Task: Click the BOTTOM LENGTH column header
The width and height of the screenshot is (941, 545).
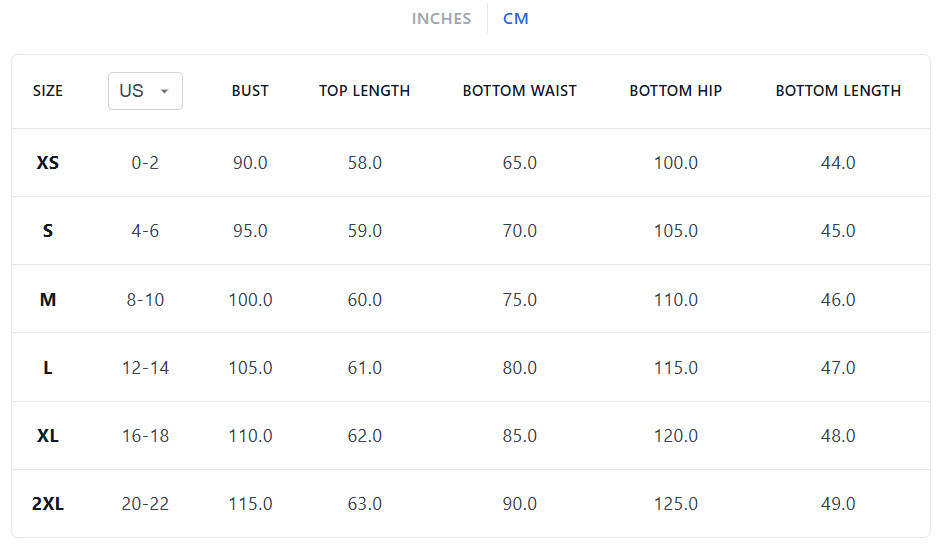Action: coord(838,91)
